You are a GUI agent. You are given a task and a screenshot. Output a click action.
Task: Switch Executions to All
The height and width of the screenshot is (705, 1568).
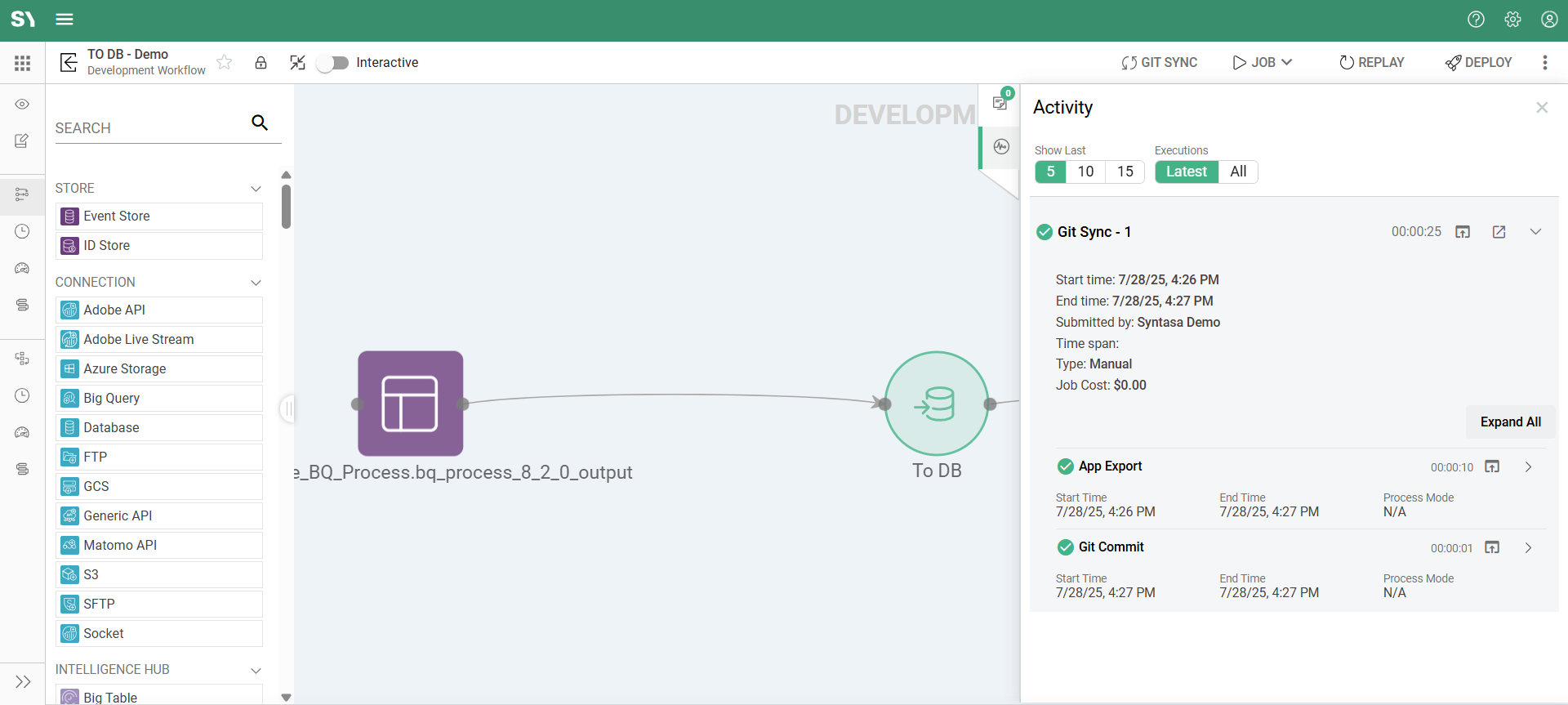pos(1238,172)
